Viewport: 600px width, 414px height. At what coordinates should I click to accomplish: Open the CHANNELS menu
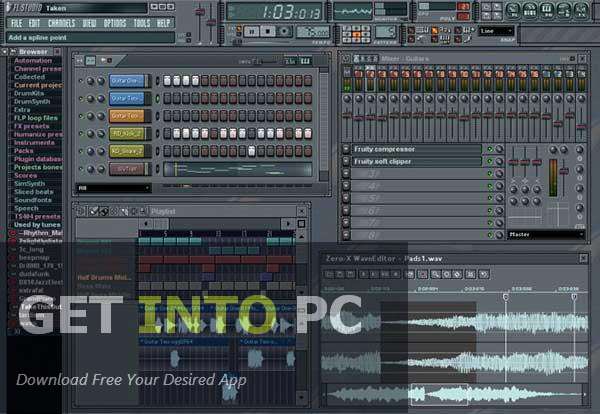click(x=61, y=23)
